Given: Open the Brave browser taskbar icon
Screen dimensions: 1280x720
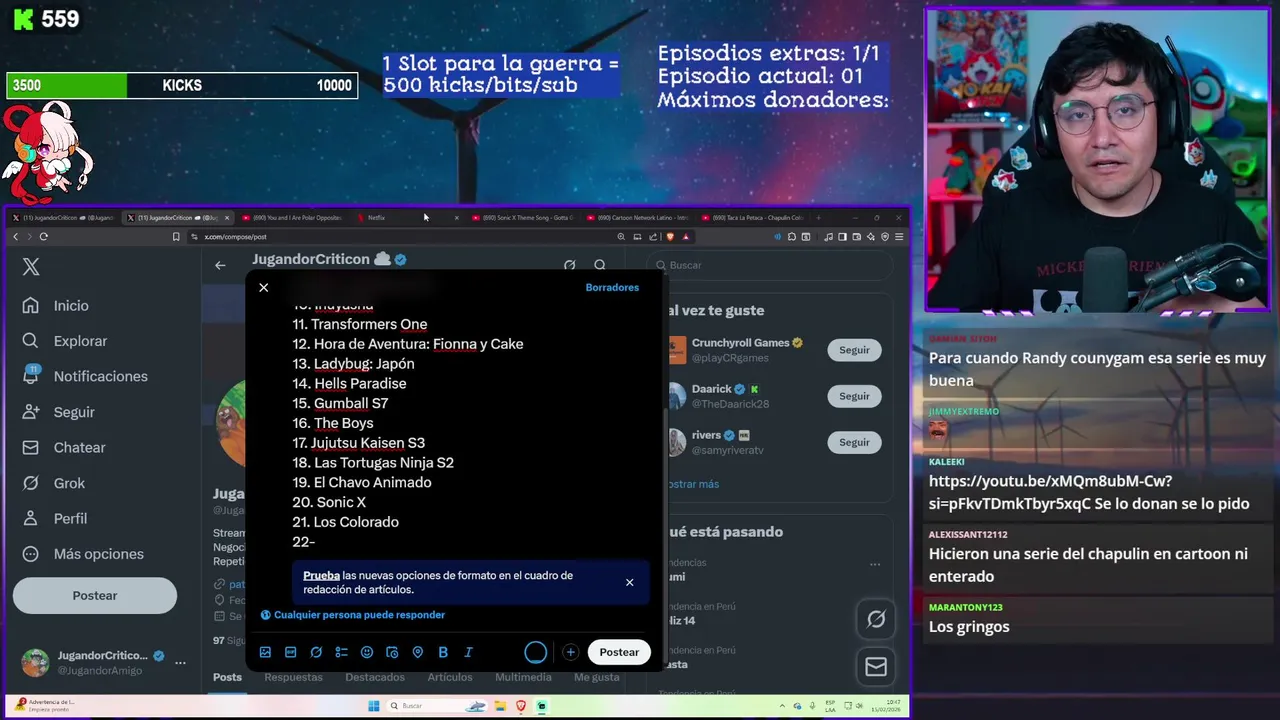Looking at the screenshot, I should tap(520, 706).
